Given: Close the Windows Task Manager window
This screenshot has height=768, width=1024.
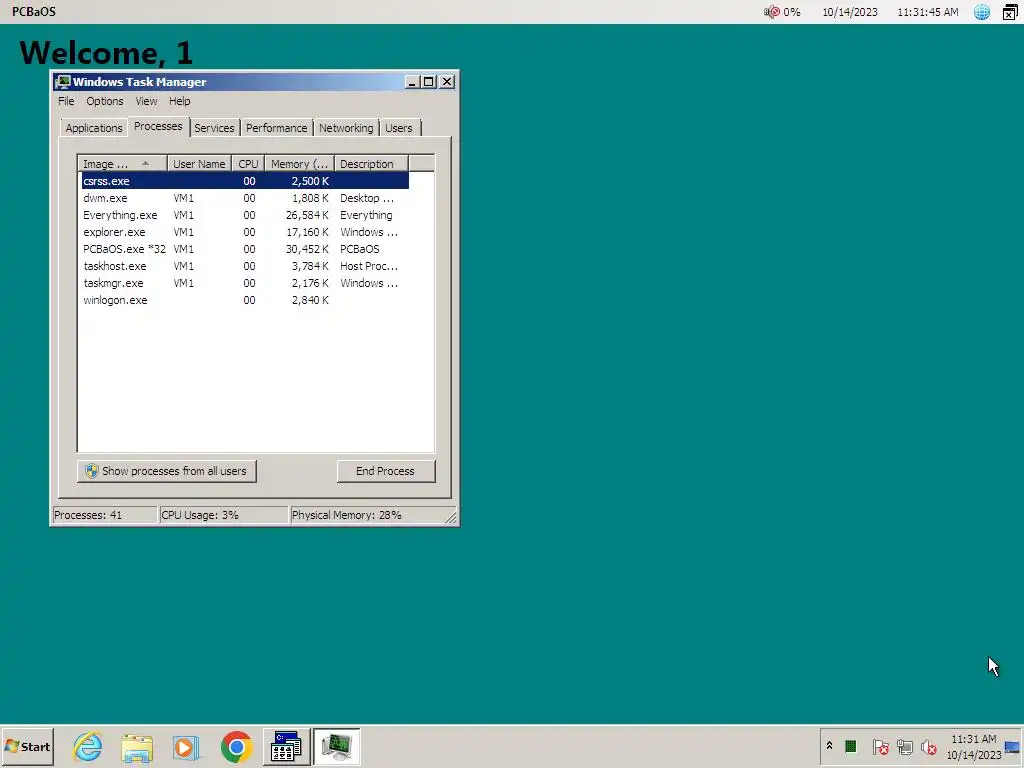Looking at the screenshot, I should point(447,82).
